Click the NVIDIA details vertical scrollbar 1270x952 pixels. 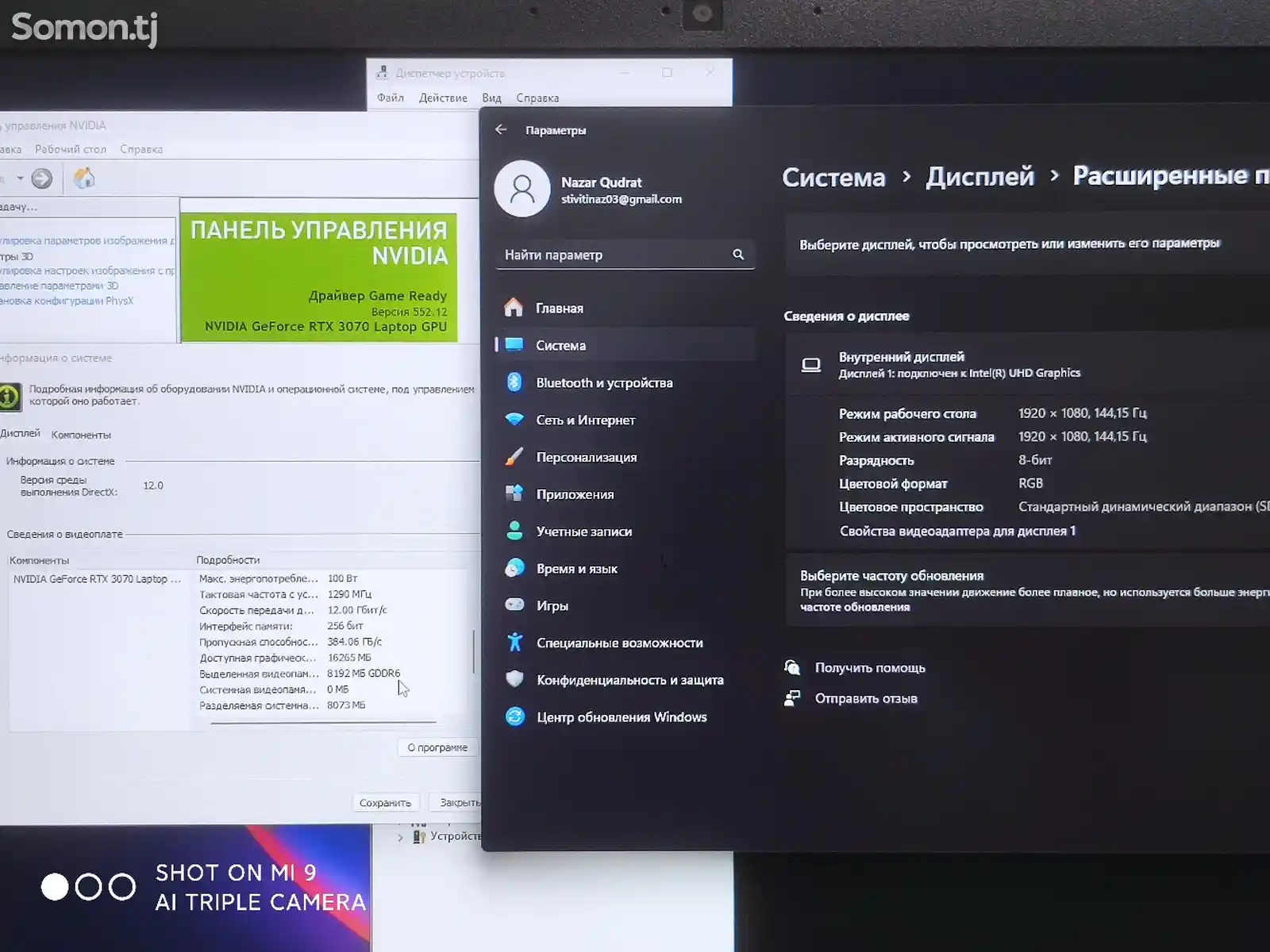click(x=474, y=652)
